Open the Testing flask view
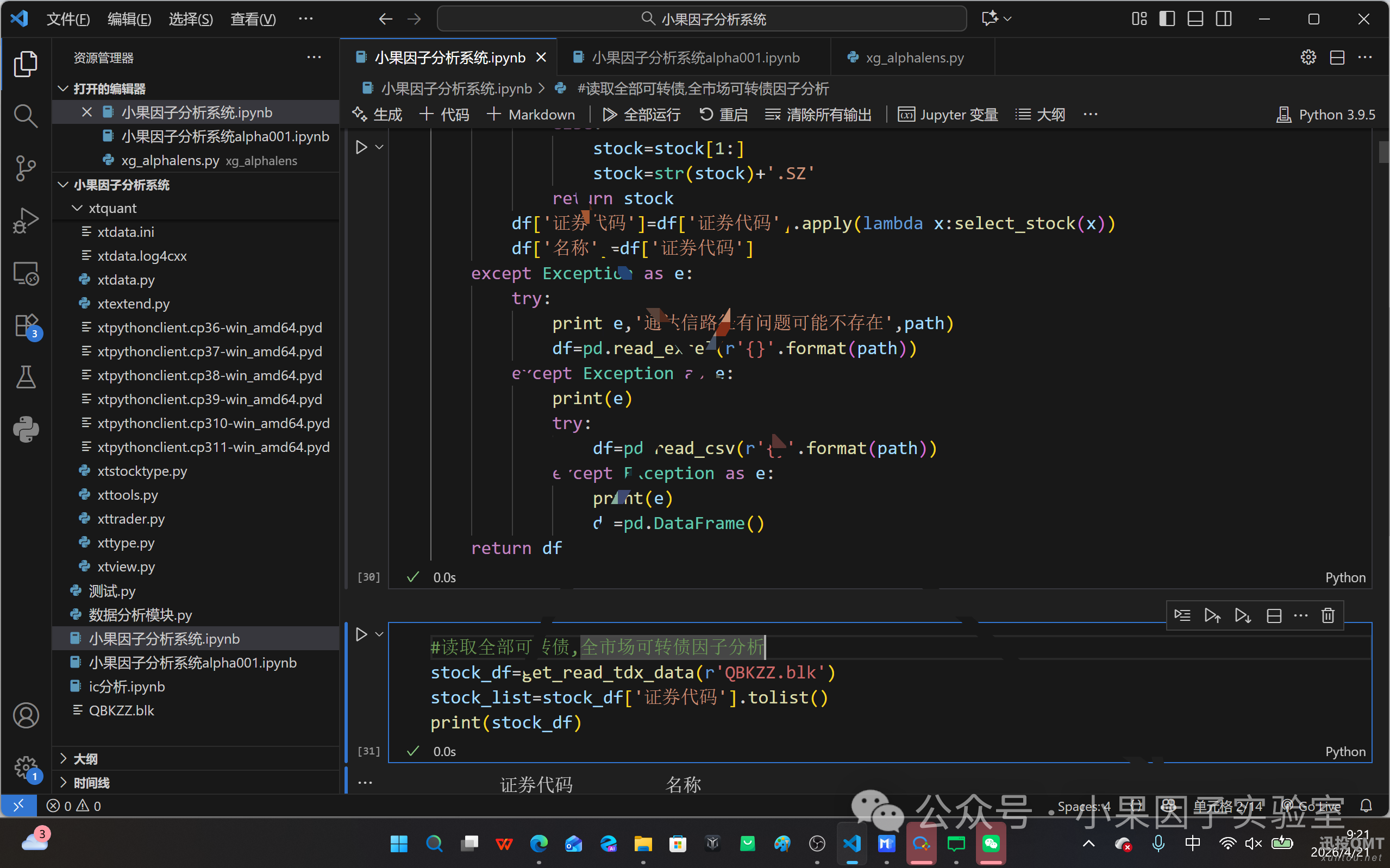This screenshot has width=1390, height=868. tap(25, 377)
